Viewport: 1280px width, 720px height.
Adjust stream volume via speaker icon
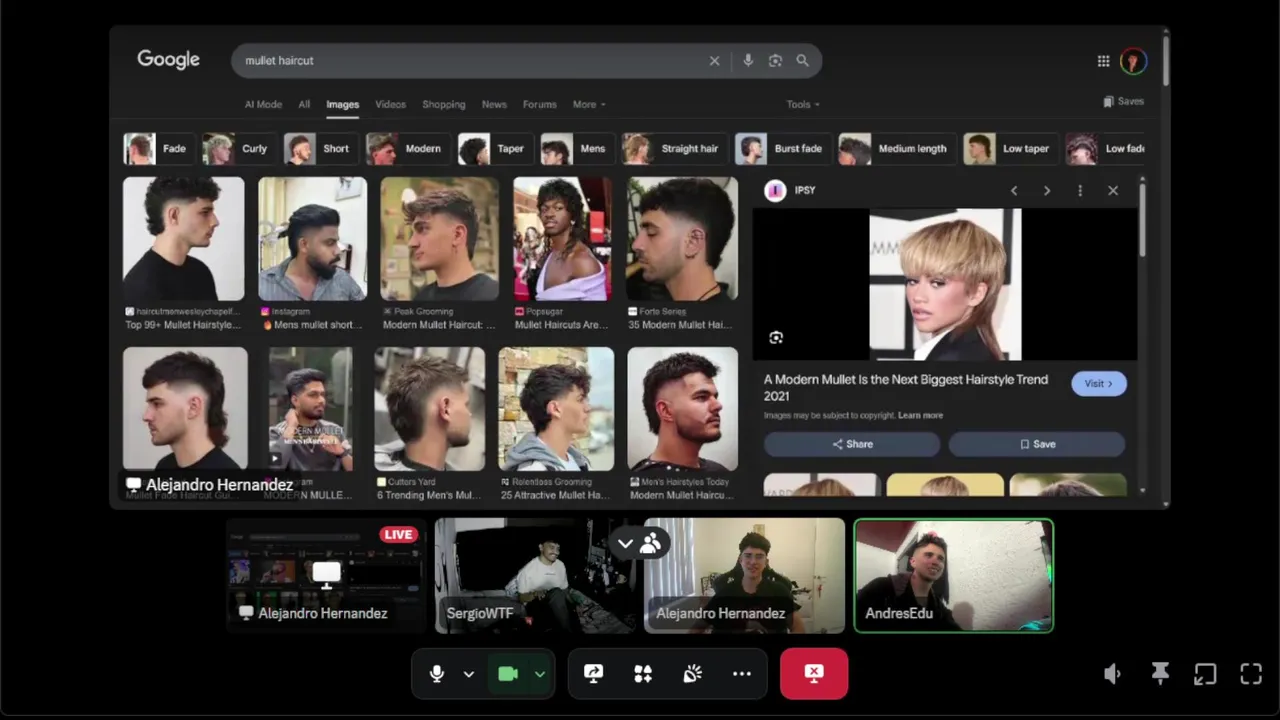coord(1112,674)
